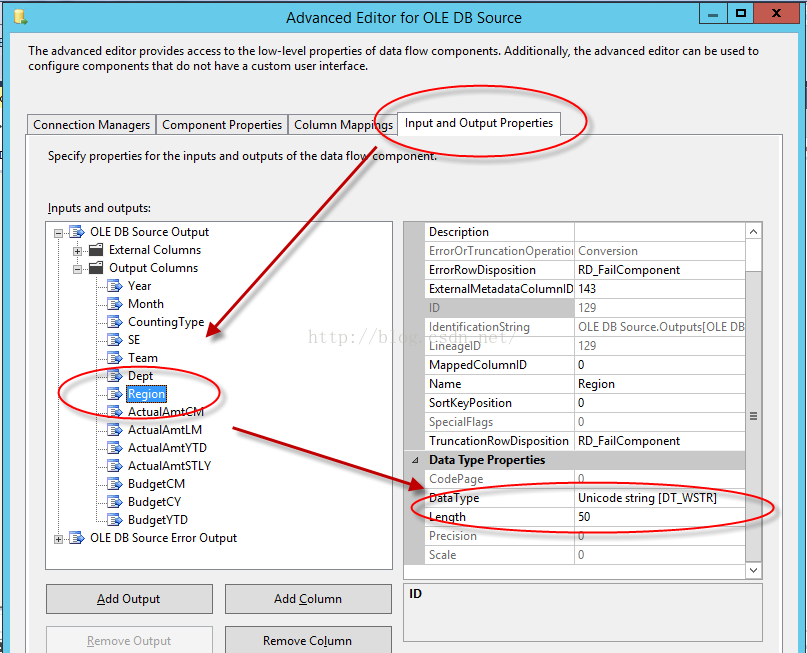Click the BudgetCM column icon
The image size is (807, 653).
[x=115, y=484]
